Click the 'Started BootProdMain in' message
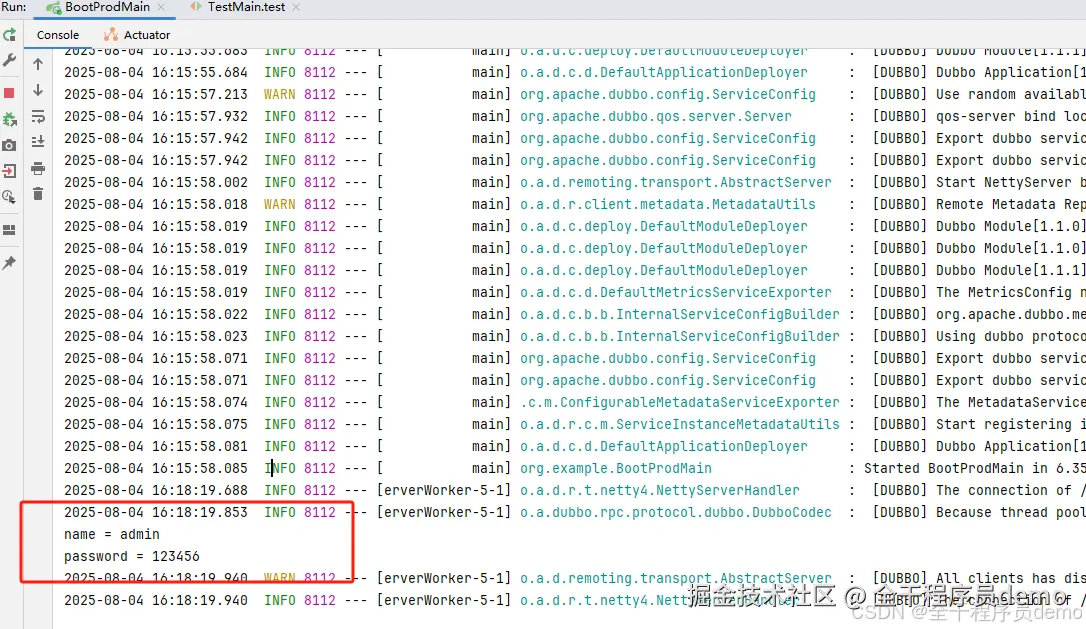The width and height of the screenshot is (1086, 629). coord(974,468)
